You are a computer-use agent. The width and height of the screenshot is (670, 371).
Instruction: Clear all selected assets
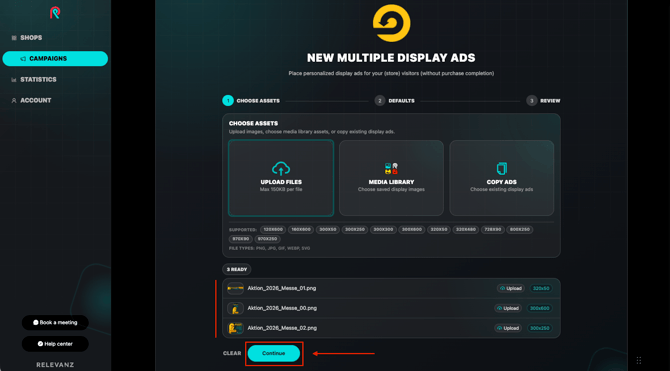[x=232, y=353]
